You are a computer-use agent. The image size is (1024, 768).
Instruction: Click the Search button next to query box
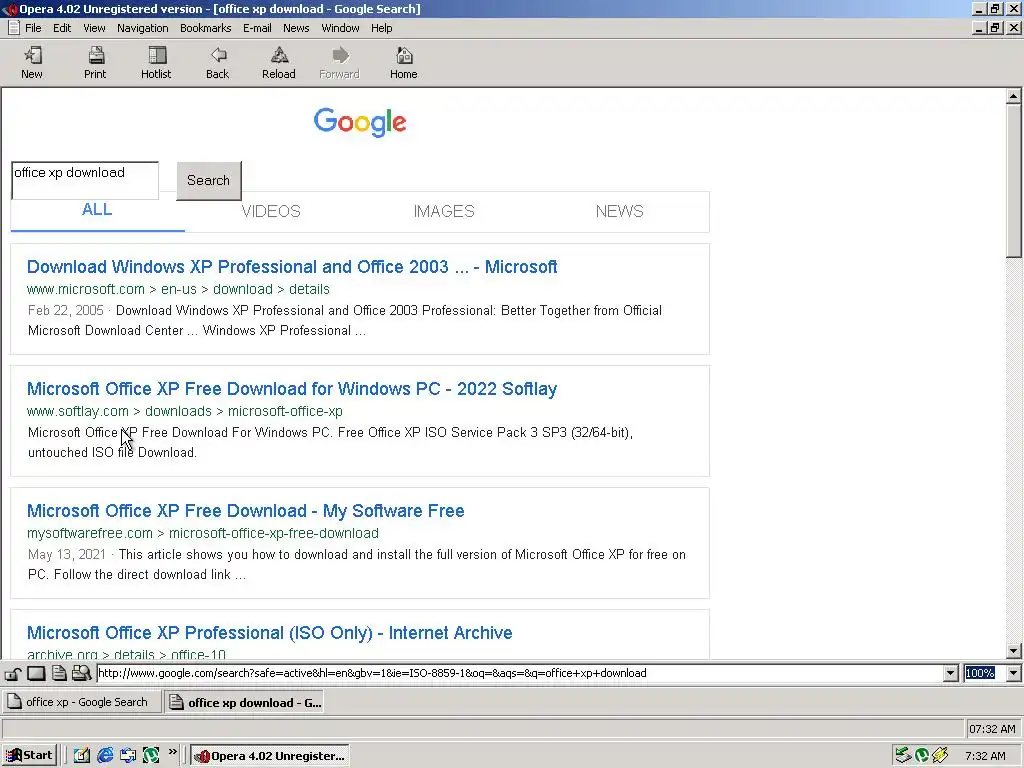point(209,180)
